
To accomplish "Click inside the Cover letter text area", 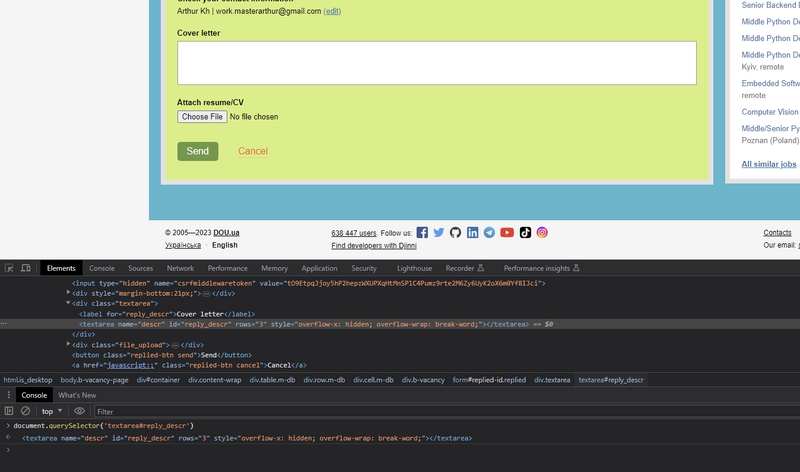I will [x=436, y=63].
